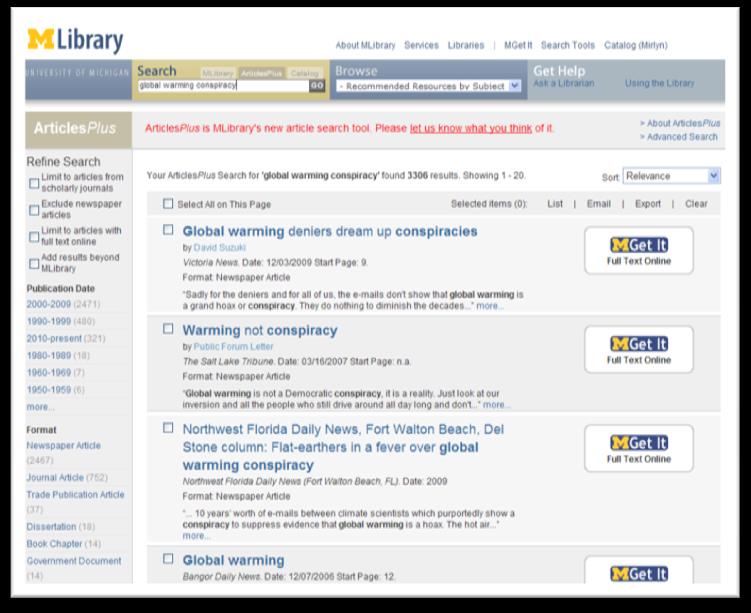The width and height of the screenshot is (751, 613).
Task: Filter by Dissertation format
Action: [51, 527]
